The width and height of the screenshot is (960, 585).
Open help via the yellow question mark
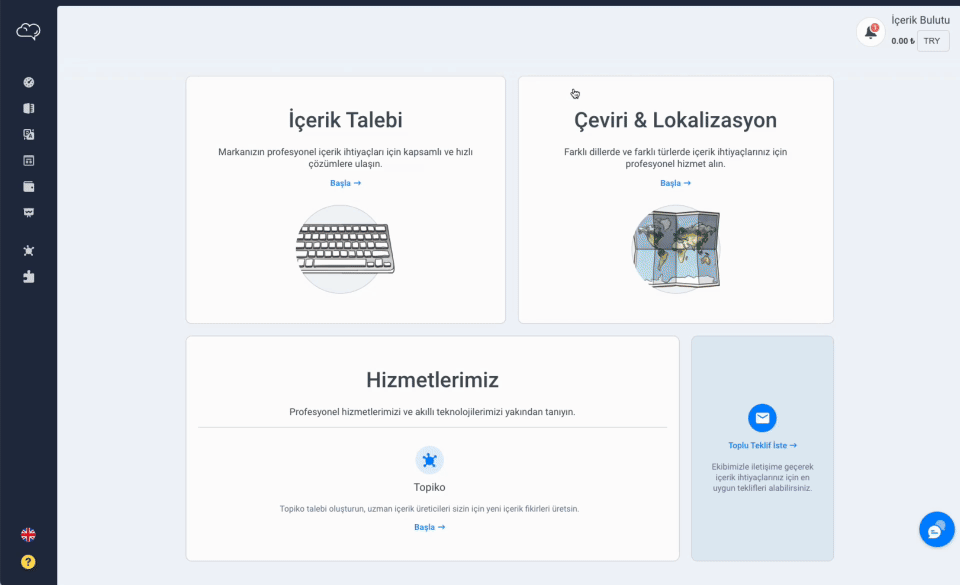(x=28, y=562)
